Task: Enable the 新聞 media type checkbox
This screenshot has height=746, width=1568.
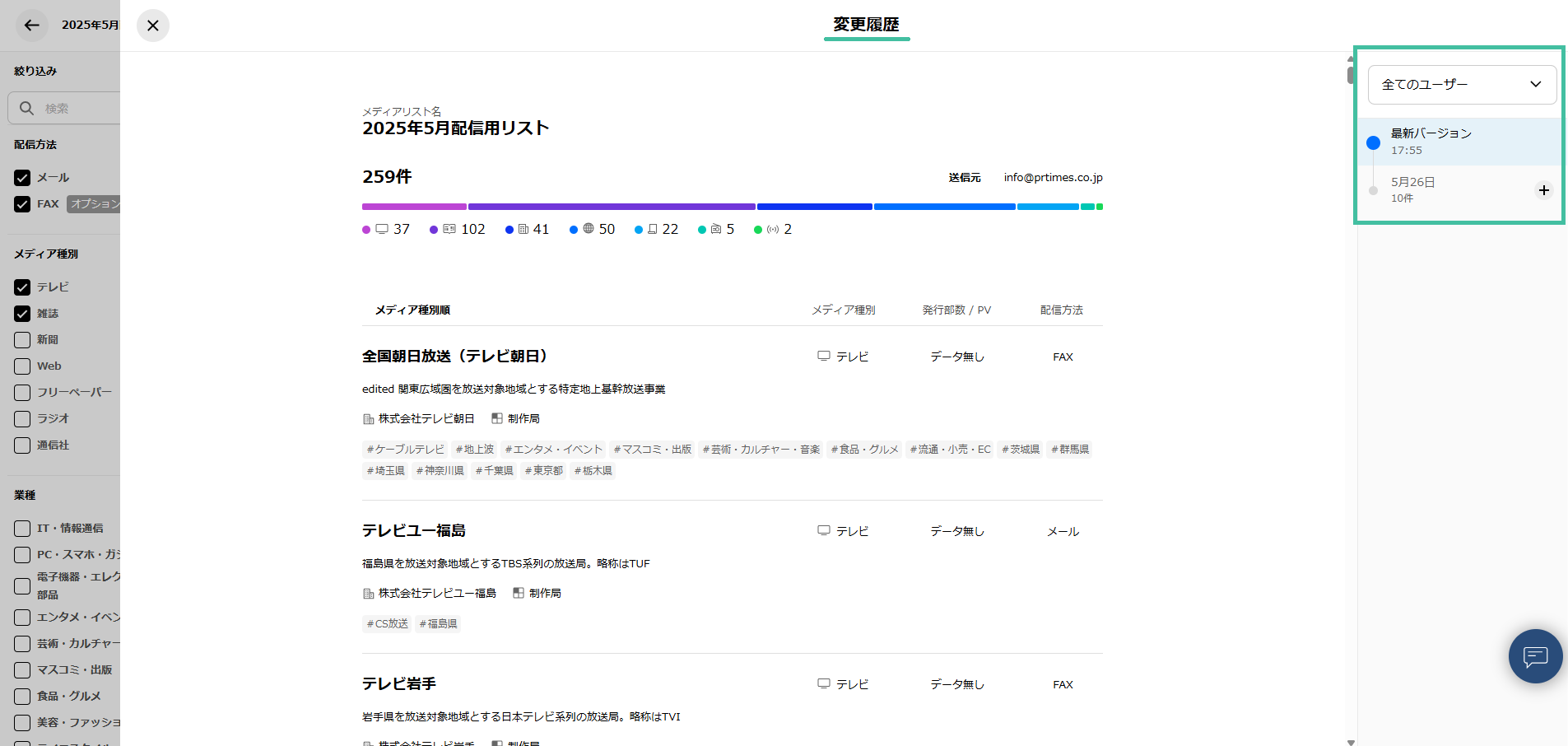Action: (22, 340)
